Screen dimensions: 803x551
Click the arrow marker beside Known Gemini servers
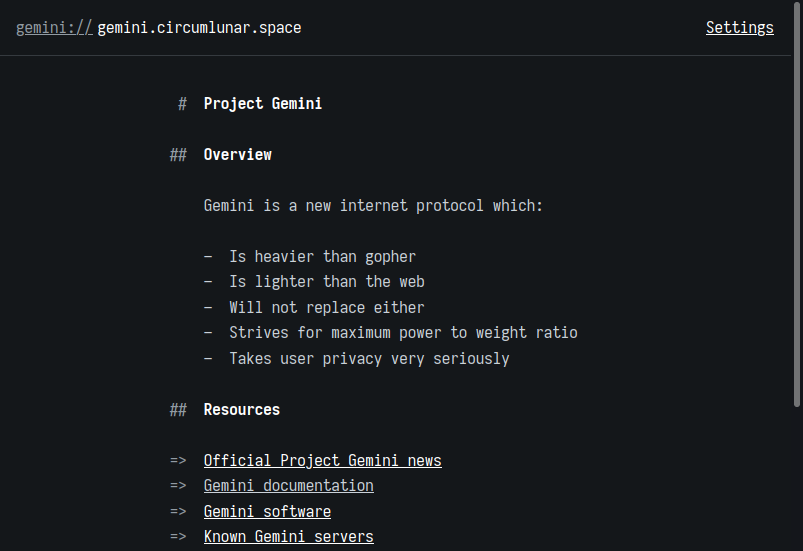(x=178, y=536)
